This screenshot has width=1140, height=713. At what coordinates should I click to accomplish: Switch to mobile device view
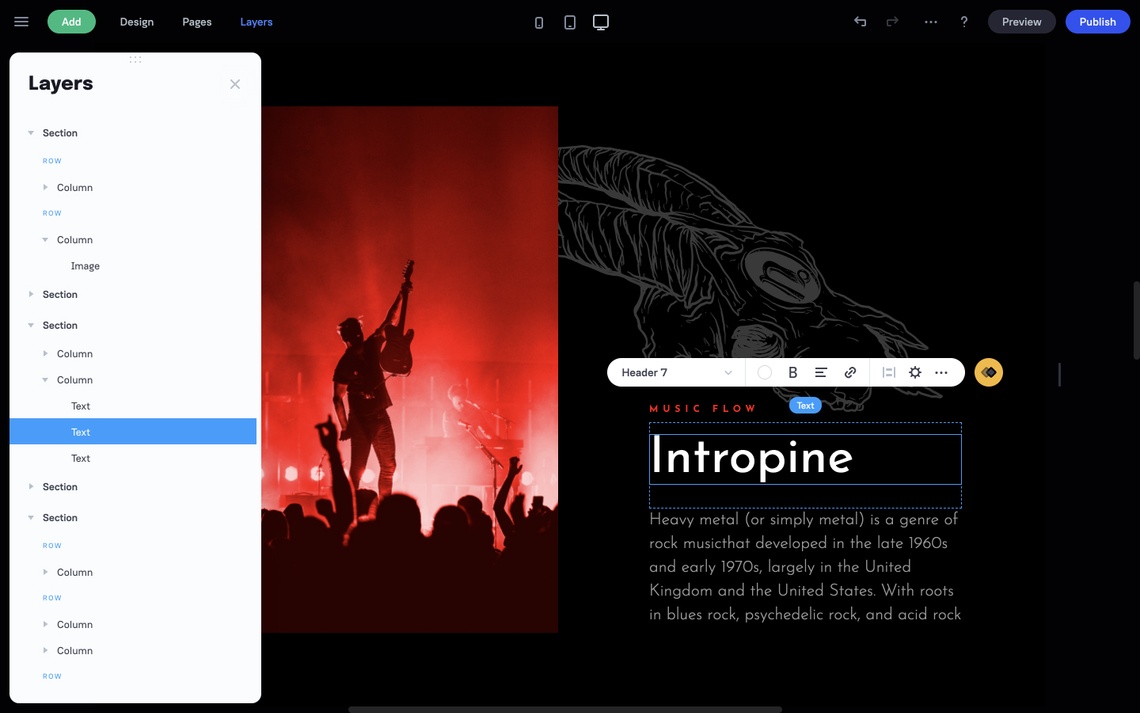point(539,22)
